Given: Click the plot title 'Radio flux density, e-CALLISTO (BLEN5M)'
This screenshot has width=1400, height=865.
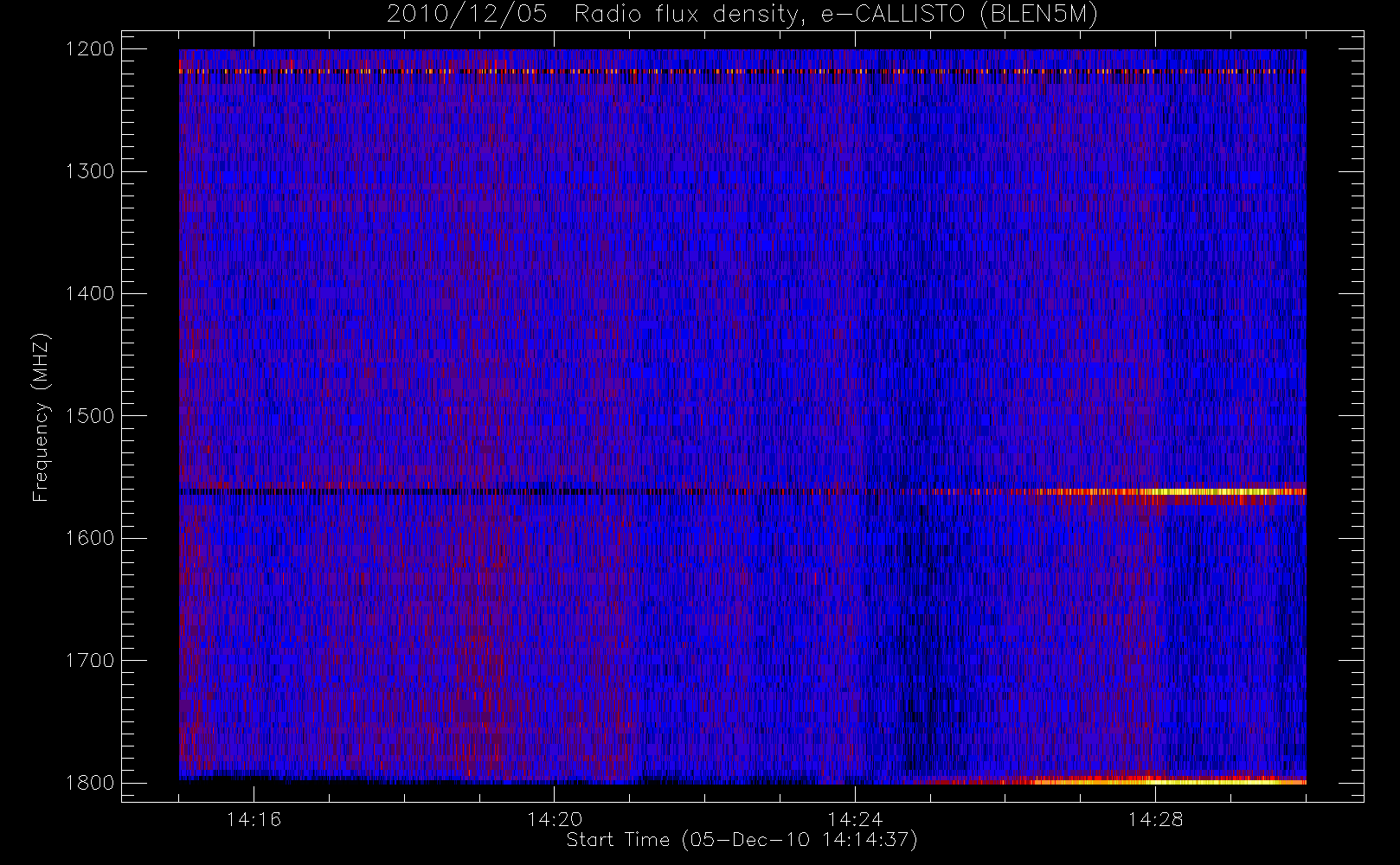Looking at the screenshot, I should pos(836,15).
